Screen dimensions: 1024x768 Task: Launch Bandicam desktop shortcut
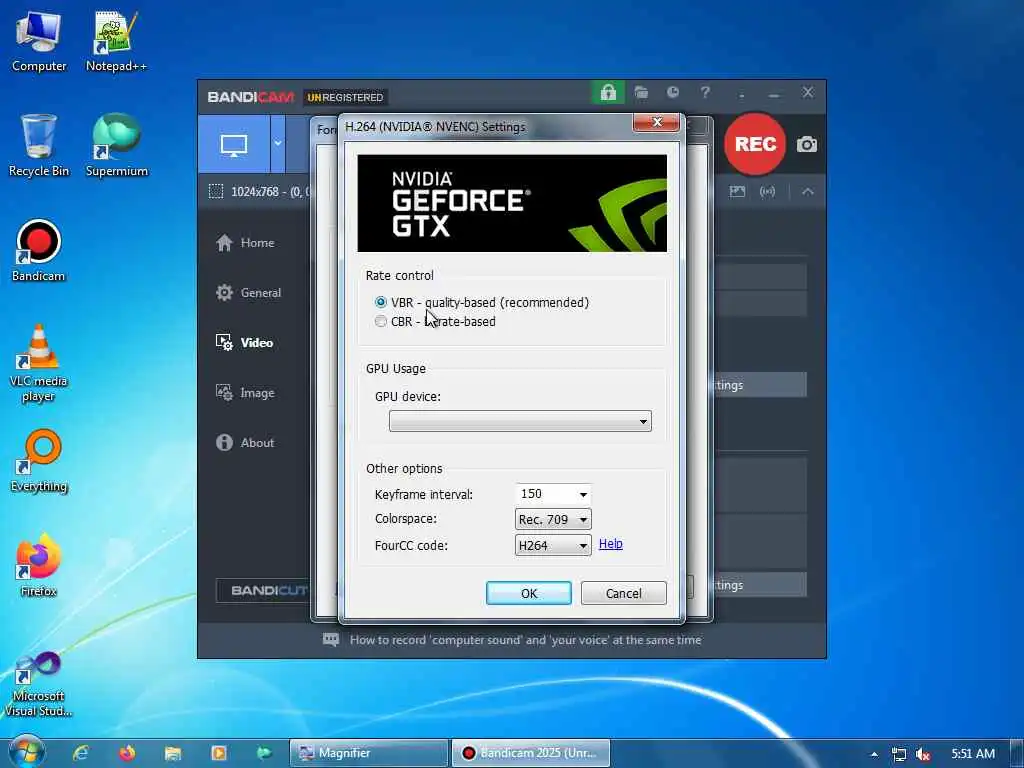(39, 251)
